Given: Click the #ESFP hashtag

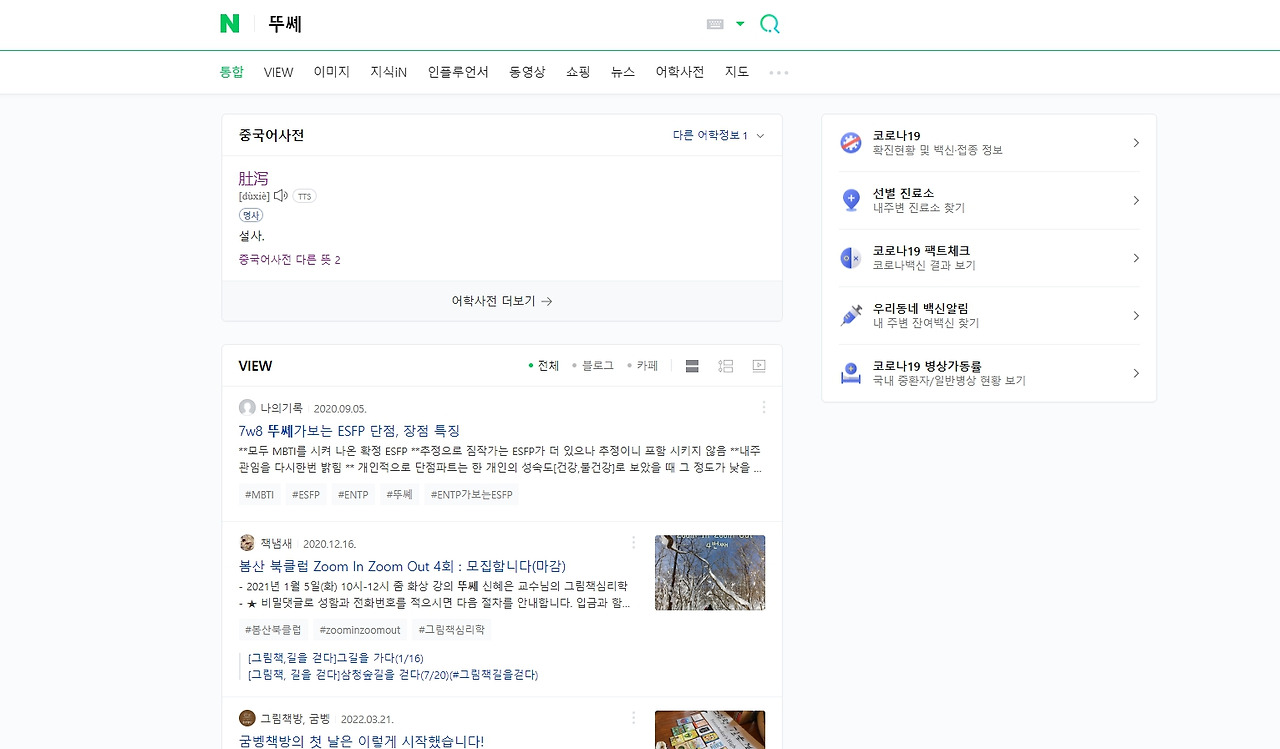Looking at the screenshot, I should point(305,494).
